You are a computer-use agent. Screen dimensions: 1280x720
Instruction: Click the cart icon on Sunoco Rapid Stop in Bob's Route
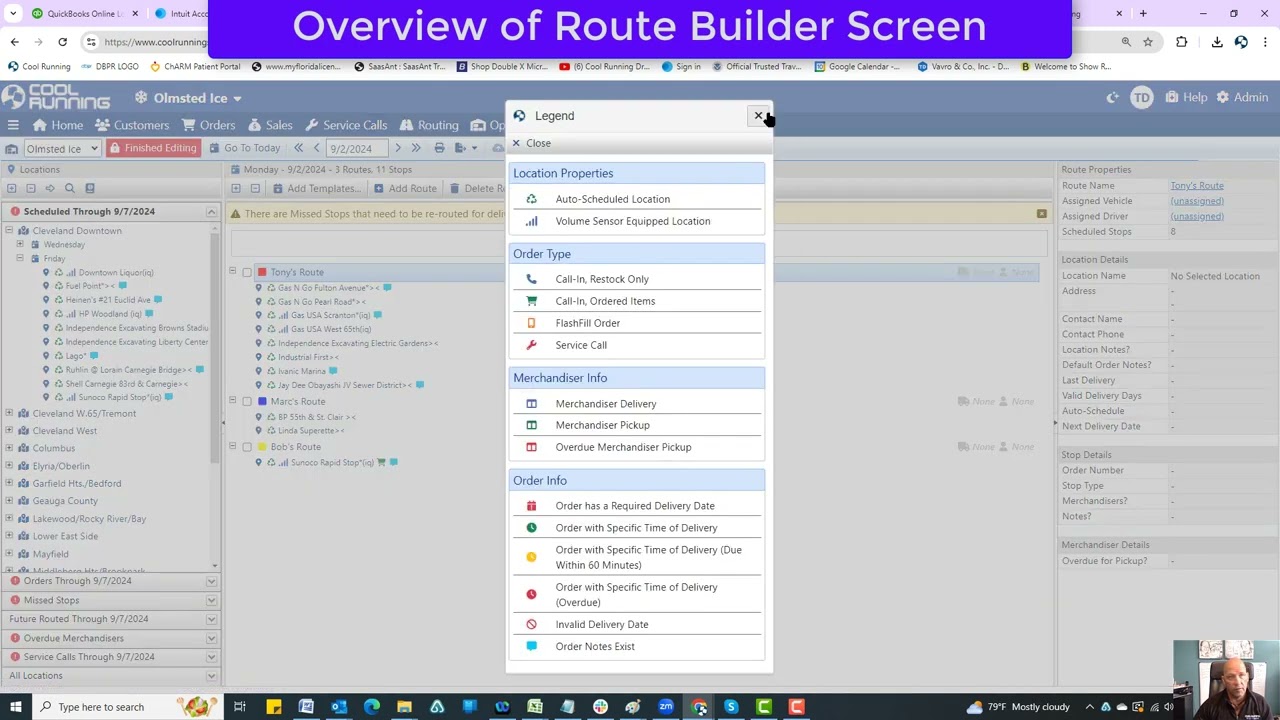[381, 463]
